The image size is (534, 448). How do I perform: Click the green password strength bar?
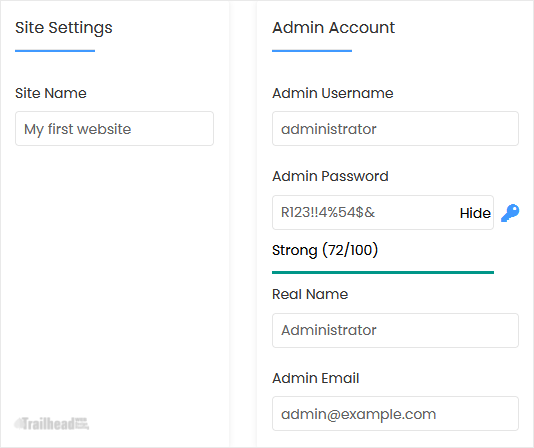click(383, 273)
